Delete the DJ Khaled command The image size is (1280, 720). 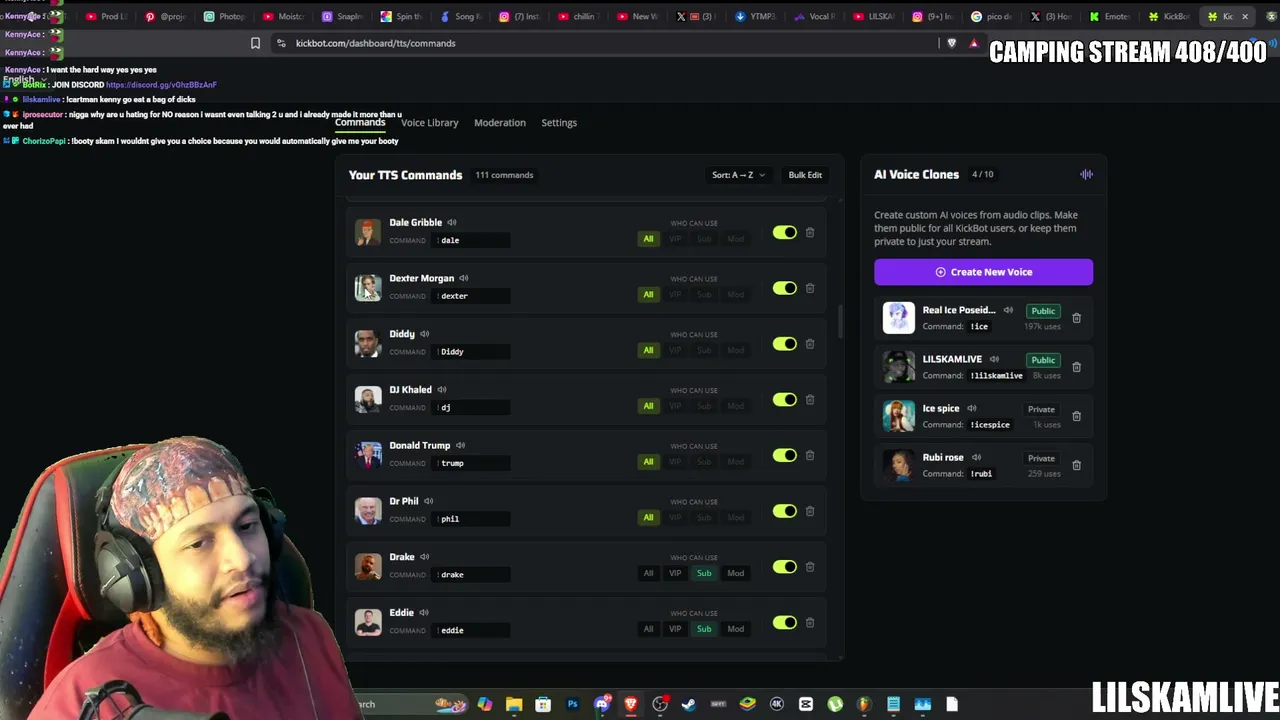(x=810, y=400)
